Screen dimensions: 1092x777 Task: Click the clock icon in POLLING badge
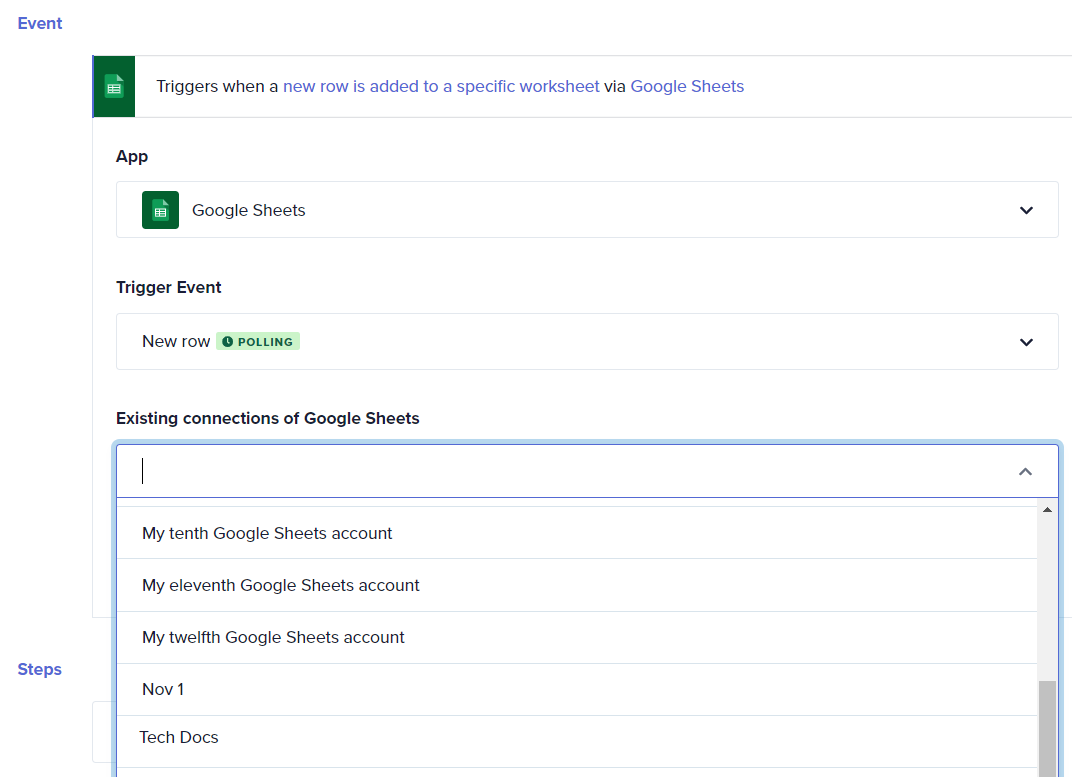tap(228, 342)
